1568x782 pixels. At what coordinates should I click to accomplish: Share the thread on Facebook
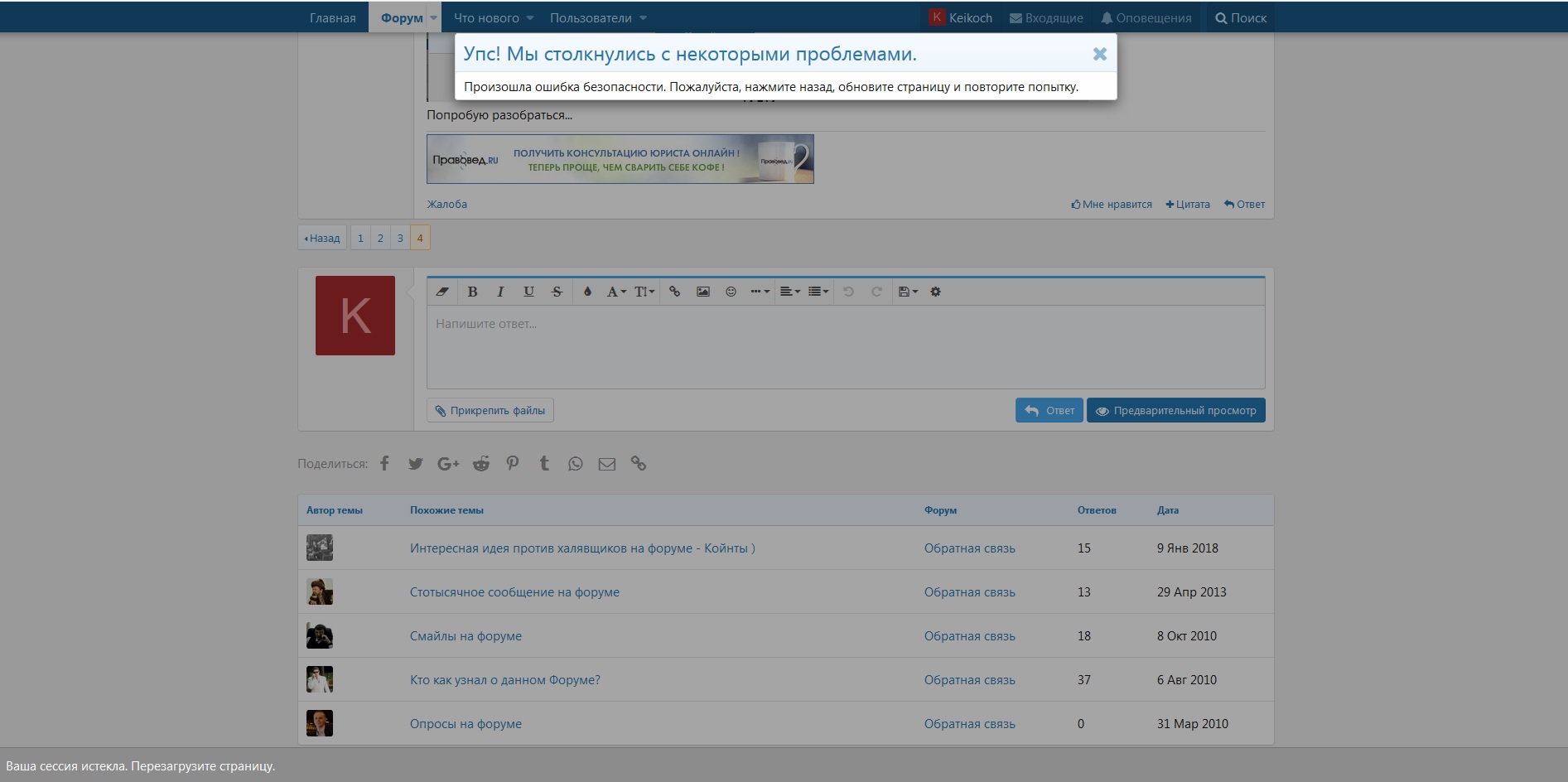[x=384, y=464]
